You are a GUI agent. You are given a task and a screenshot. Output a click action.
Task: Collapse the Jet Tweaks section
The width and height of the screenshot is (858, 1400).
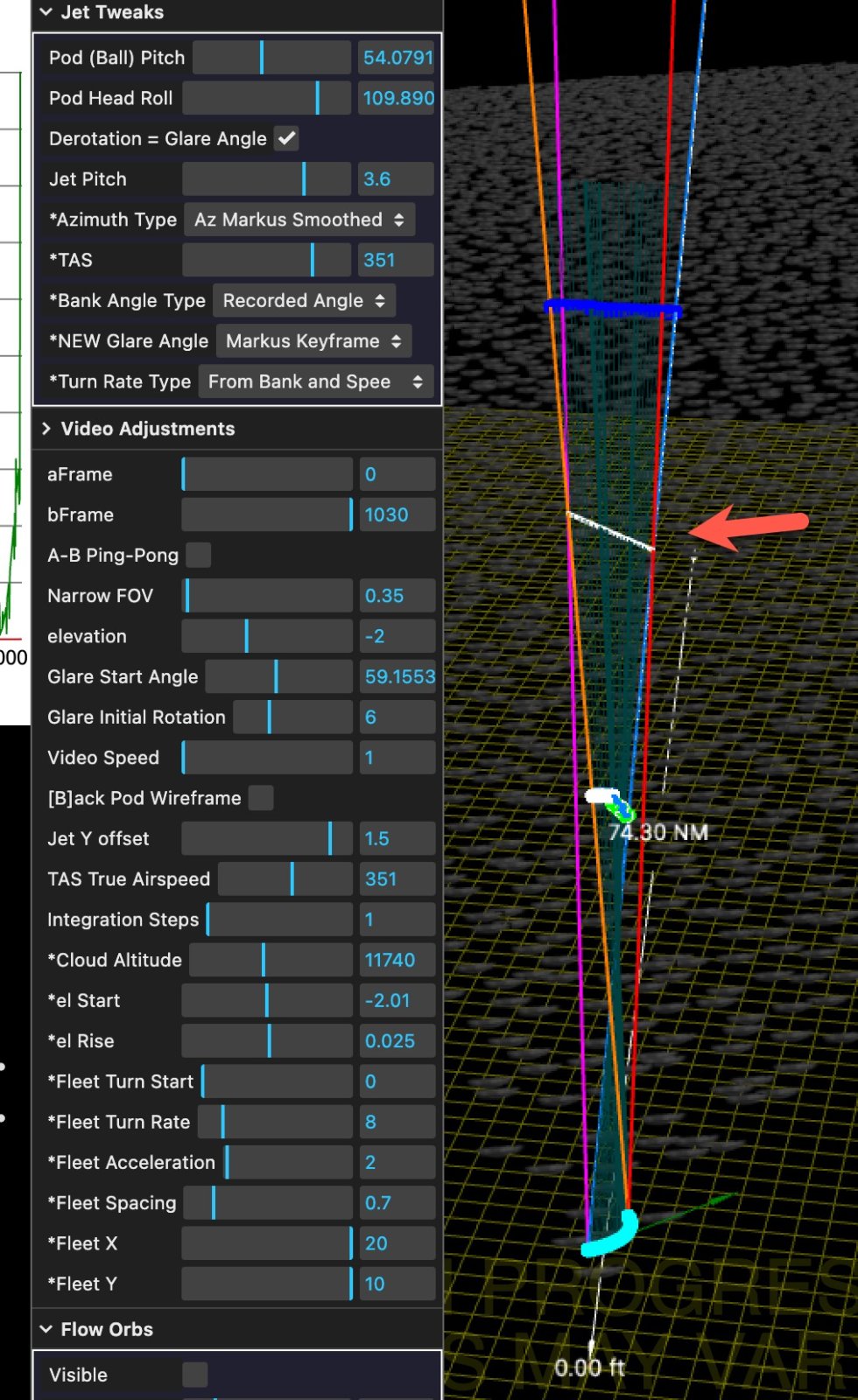pyautogui.click(x=46, y=12)
